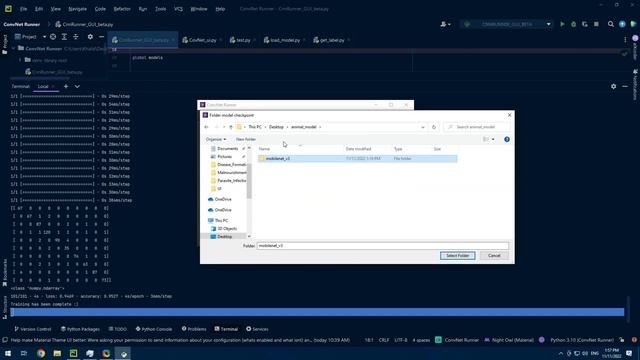Open the Edit menu
Viewport: 640px width, 360px height.
coord(39,9)
